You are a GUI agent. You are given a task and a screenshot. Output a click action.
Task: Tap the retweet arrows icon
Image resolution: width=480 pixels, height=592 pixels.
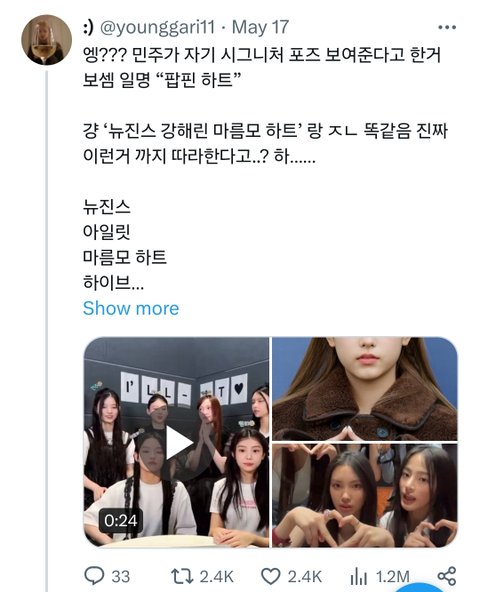[182, 576]
